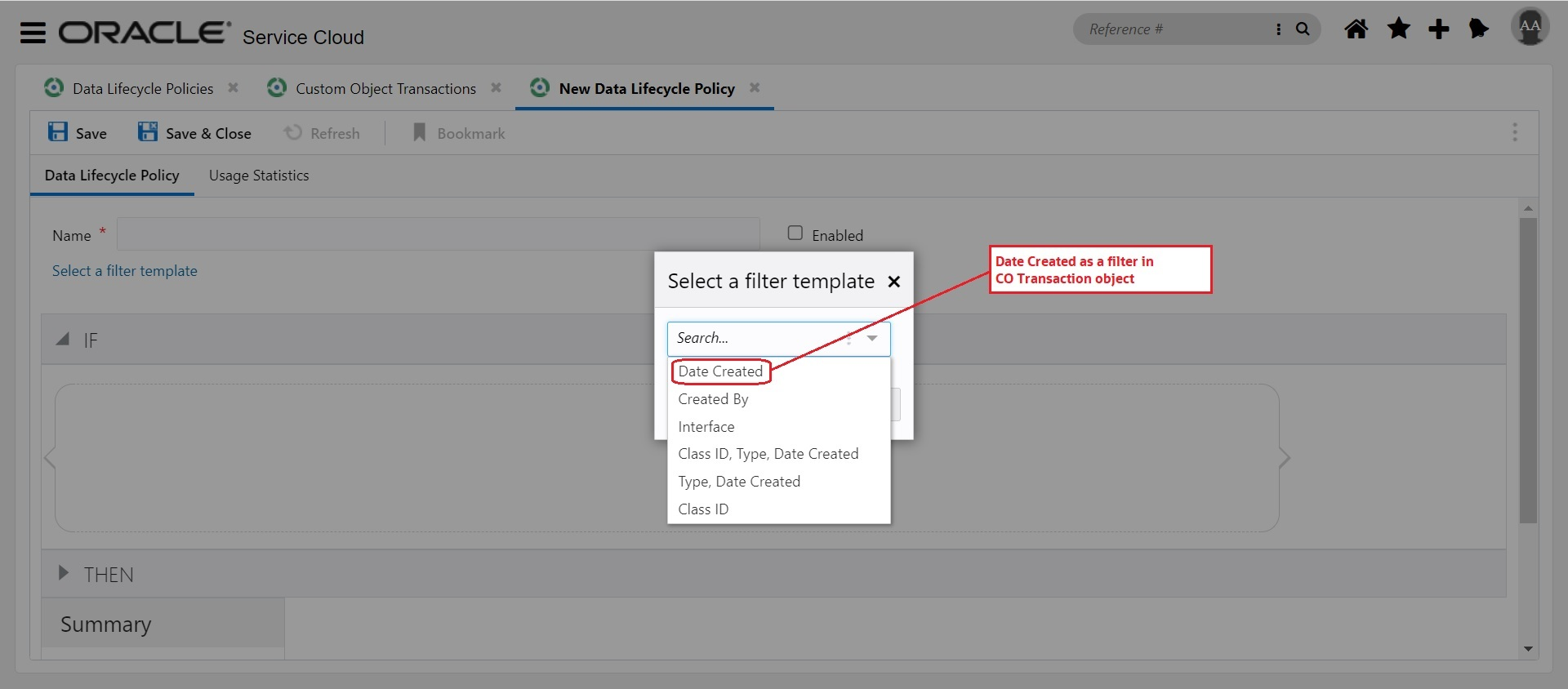
Task: Collapse the IF section
Action: (63, 340)
